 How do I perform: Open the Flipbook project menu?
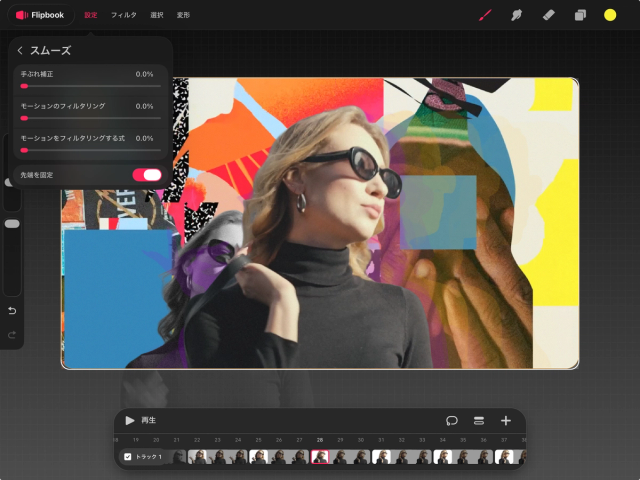pos(40,15)
